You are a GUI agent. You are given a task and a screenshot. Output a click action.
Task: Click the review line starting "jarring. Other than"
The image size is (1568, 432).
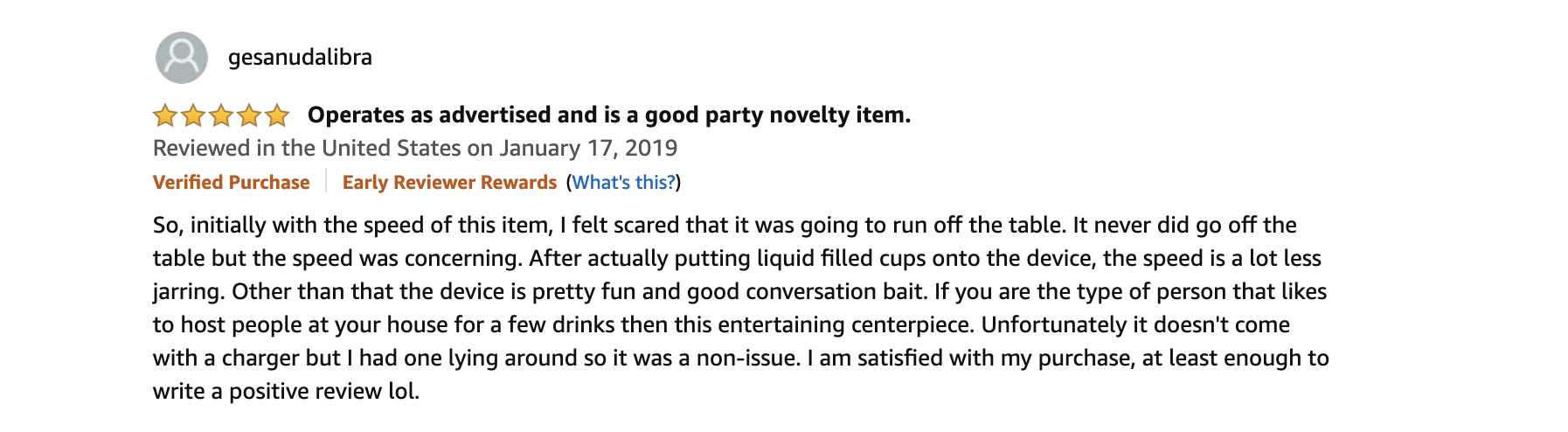point(739,291)
